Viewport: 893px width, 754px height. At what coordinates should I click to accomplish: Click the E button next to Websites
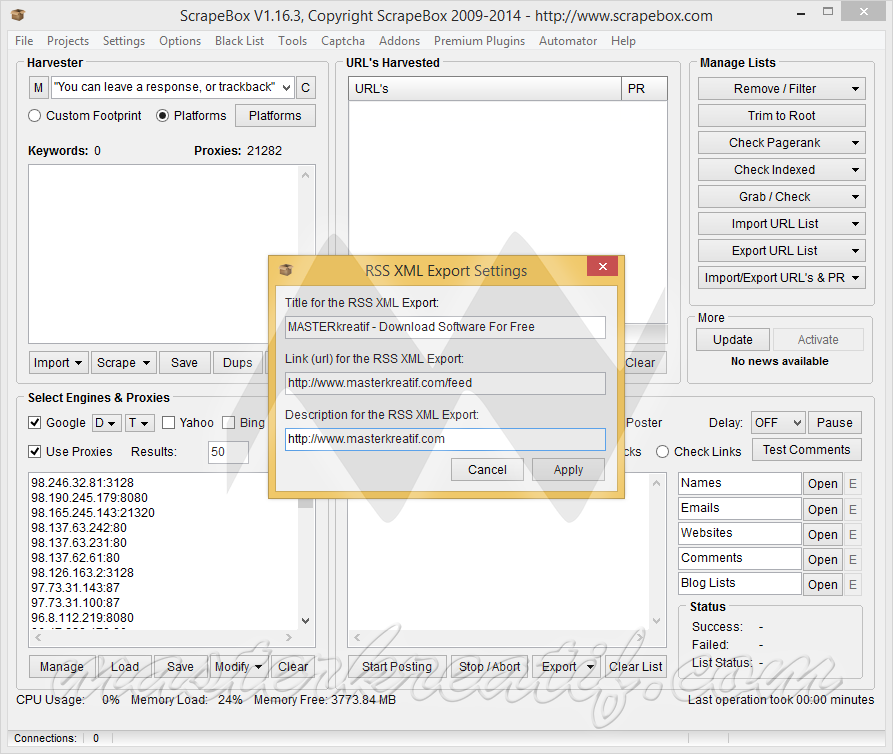pyautogui.click(x=853, y=534)
